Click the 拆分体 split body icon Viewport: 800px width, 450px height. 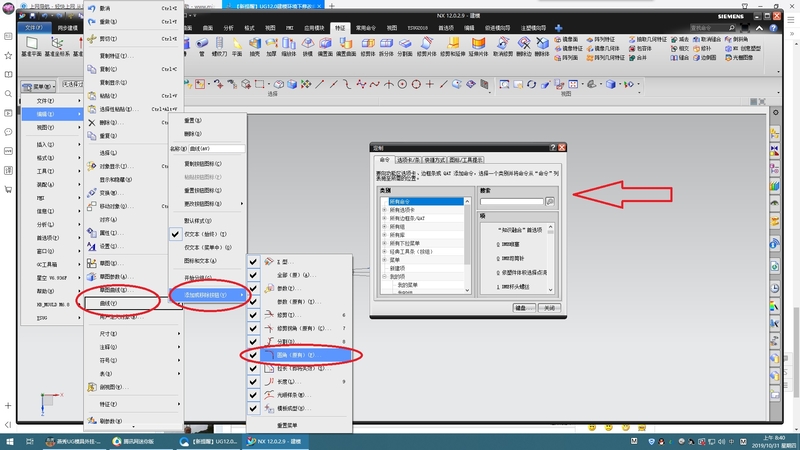click(386, 43)
